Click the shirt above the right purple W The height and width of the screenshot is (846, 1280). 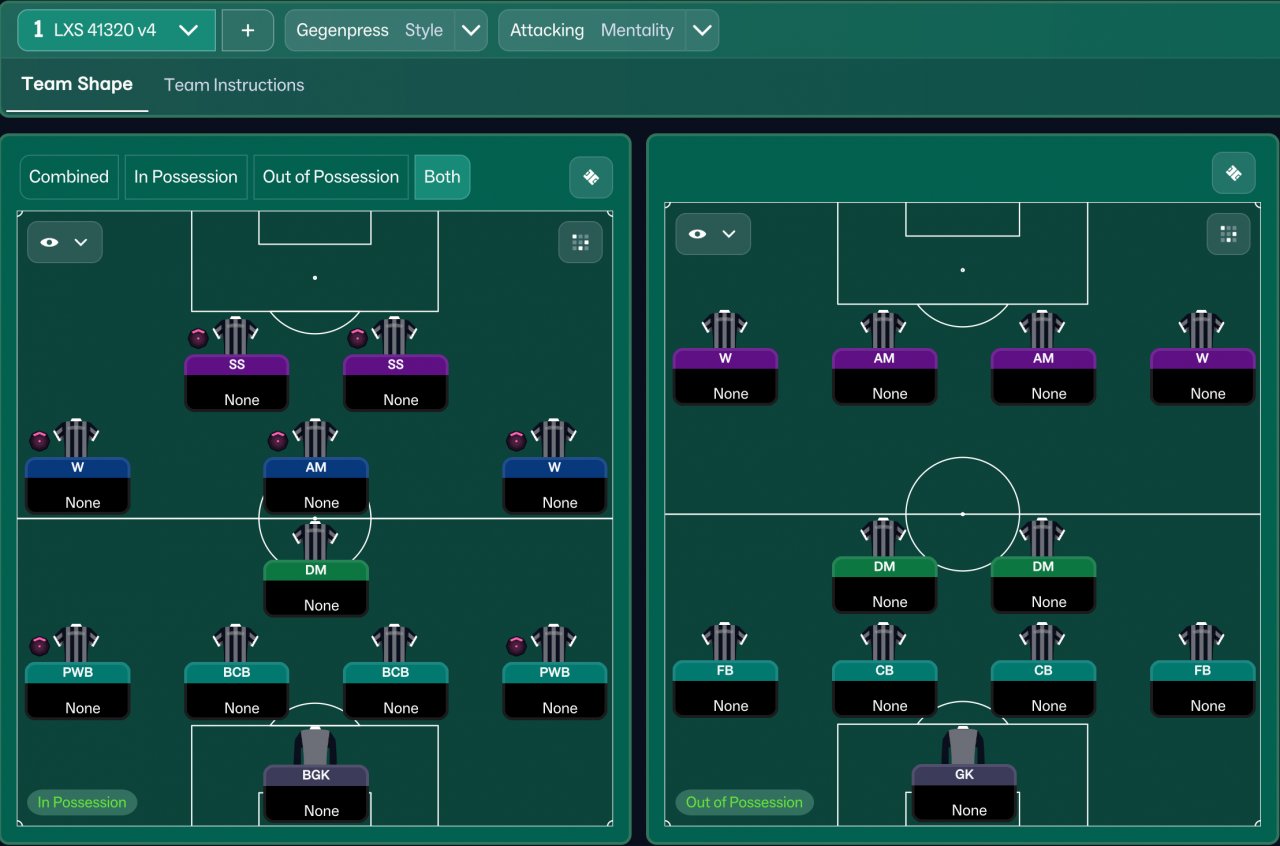pyautogui.click(x=1202, y=329)
